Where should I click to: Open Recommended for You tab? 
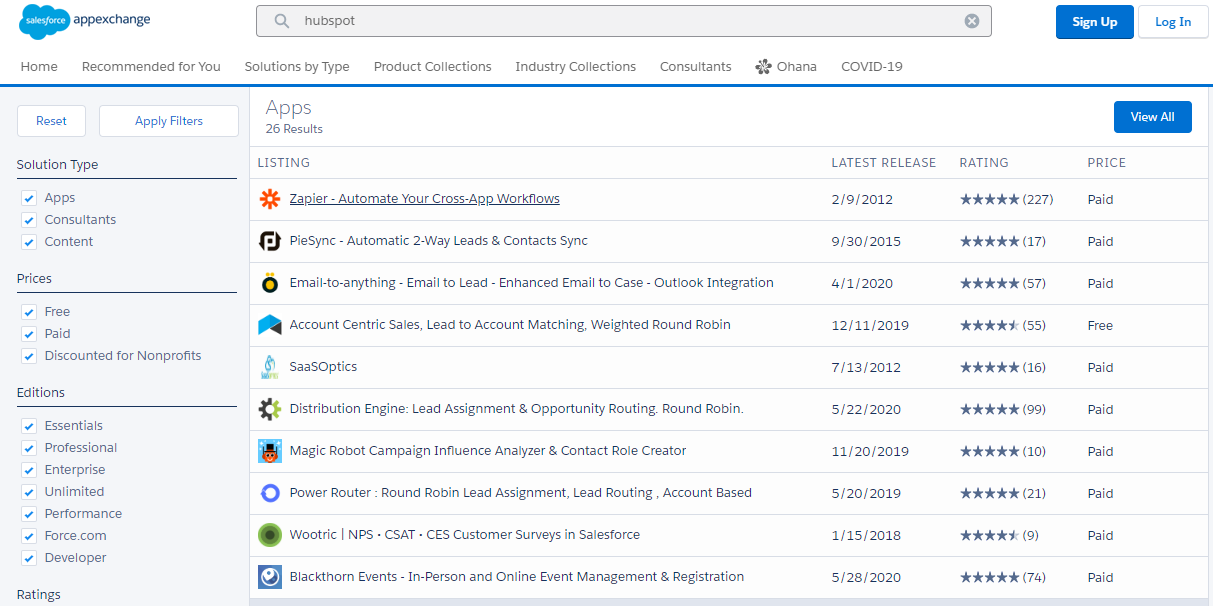click(x=151, y=67)
